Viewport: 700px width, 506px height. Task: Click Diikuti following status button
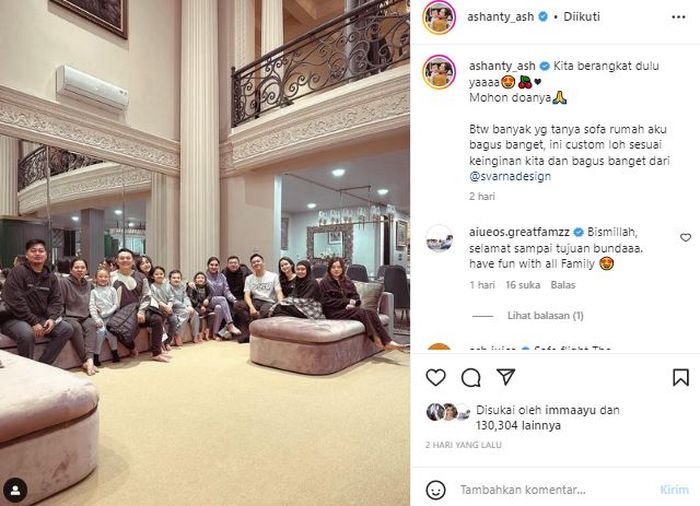tap(581, 17)
